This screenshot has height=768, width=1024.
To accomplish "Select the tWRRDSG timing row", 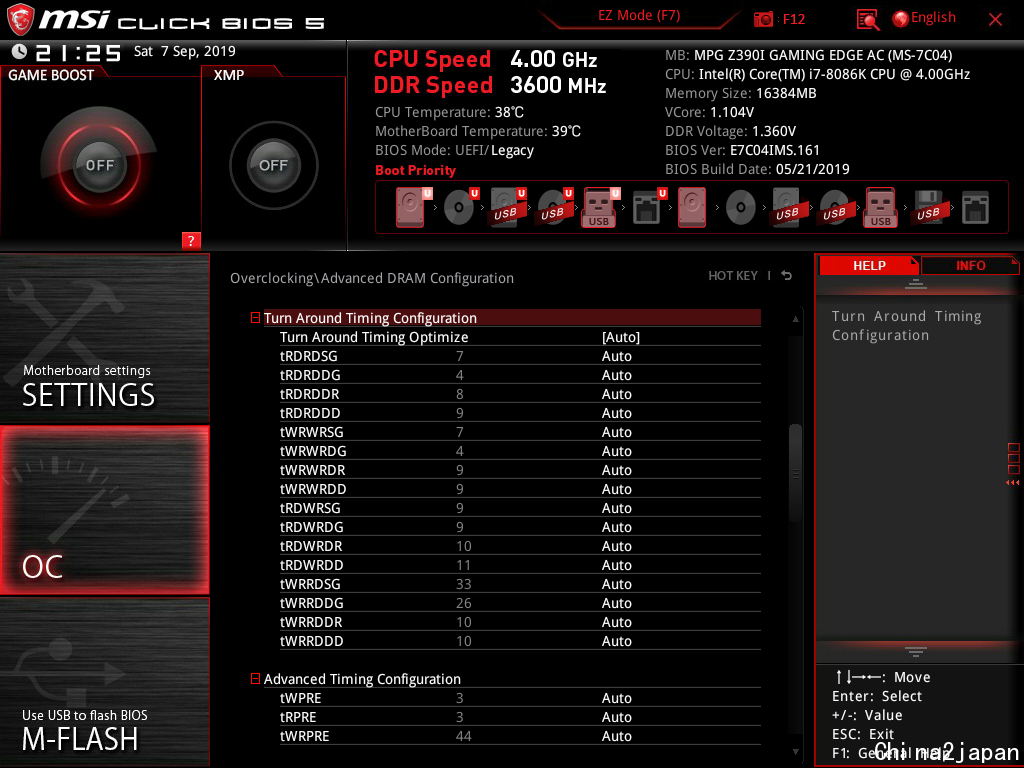I will coord(520,583).
